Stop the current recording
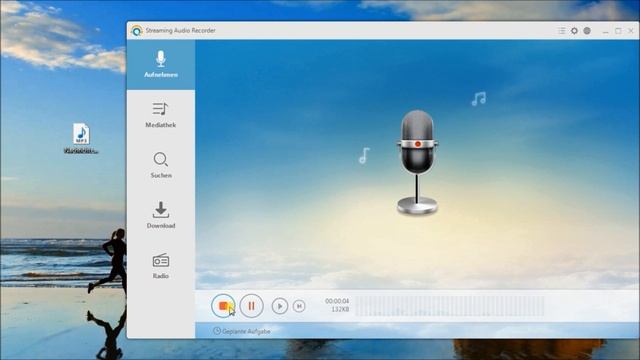Viewport: 640px width, 360px height. point(223,306)
